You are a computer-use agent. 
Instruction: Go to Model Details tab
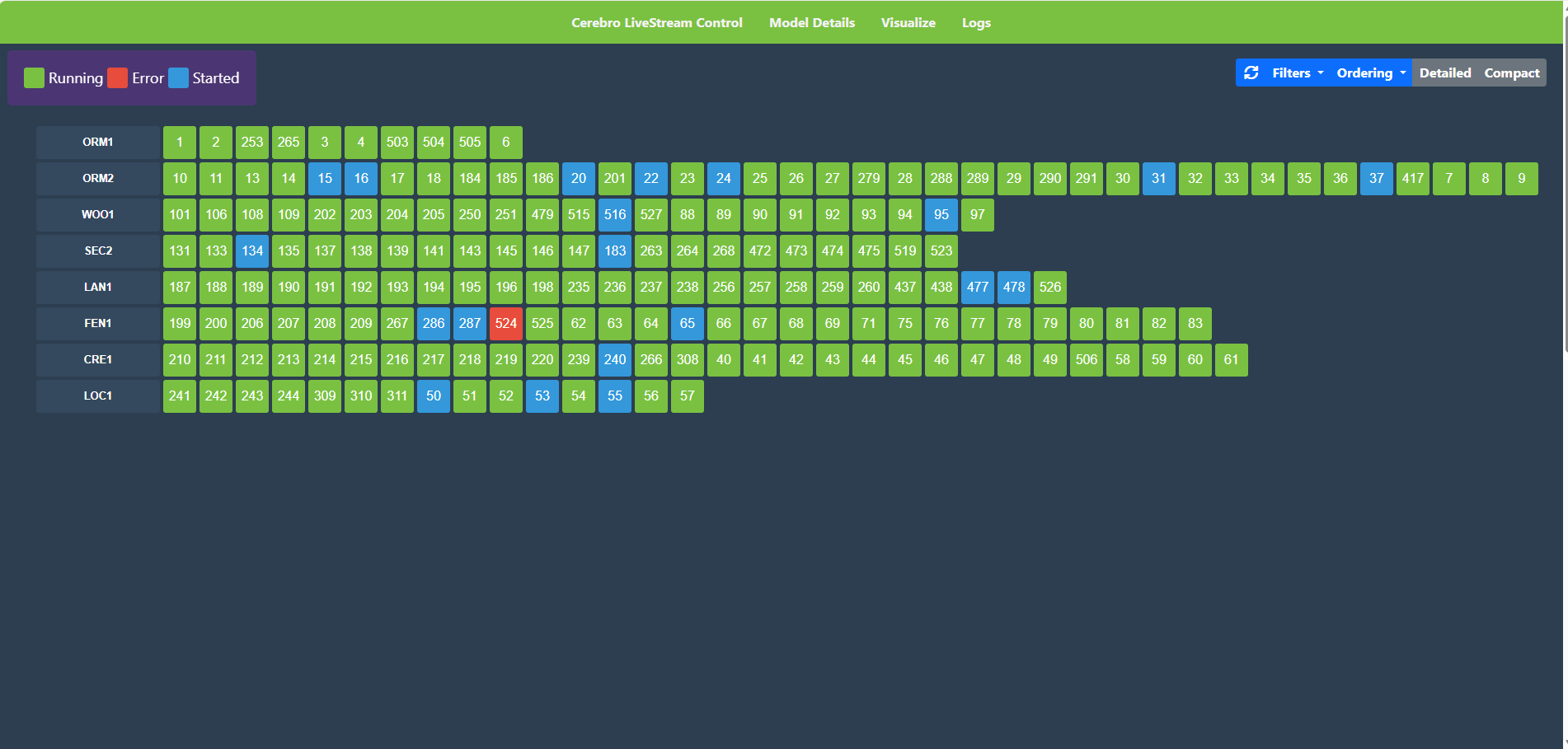click(x=811, y=23)
